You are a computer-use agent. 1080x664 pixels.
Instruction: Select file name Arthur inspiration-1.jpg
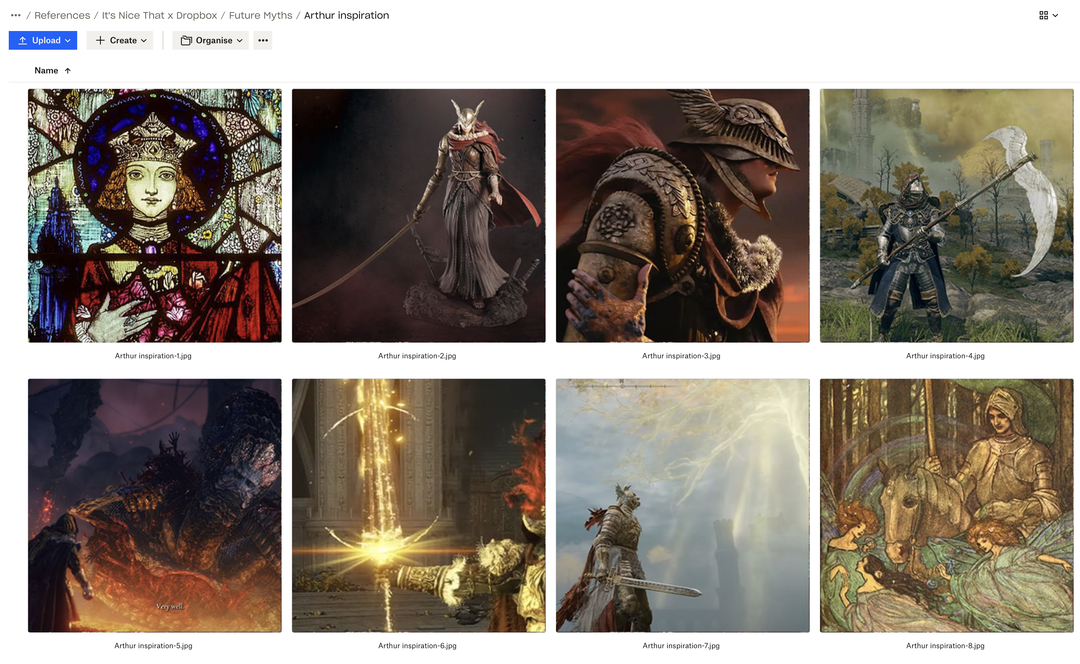point(153,356)
